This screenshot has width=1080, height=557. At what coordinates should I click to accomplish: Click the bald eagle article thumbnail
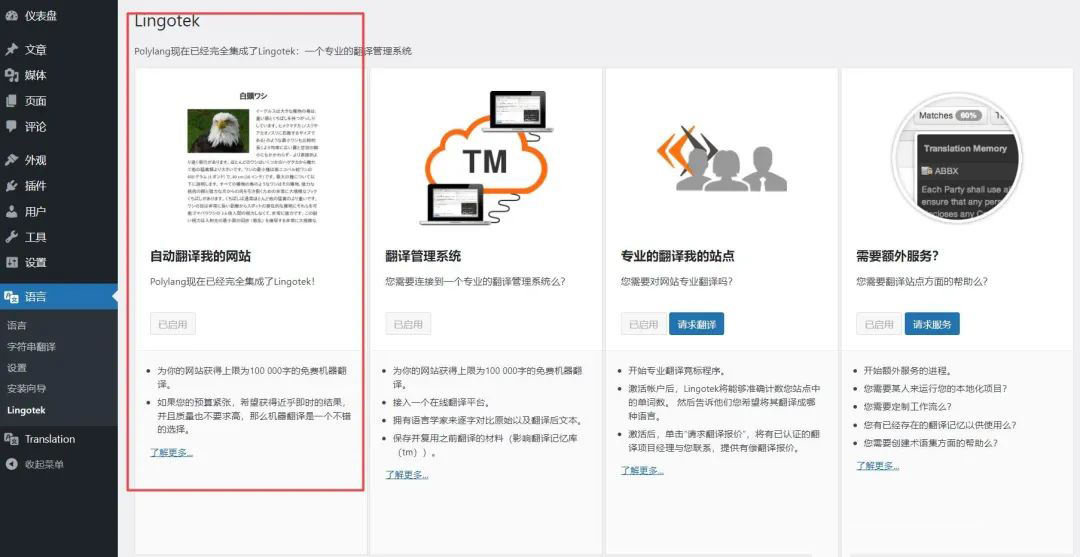[x=218, y=131]
